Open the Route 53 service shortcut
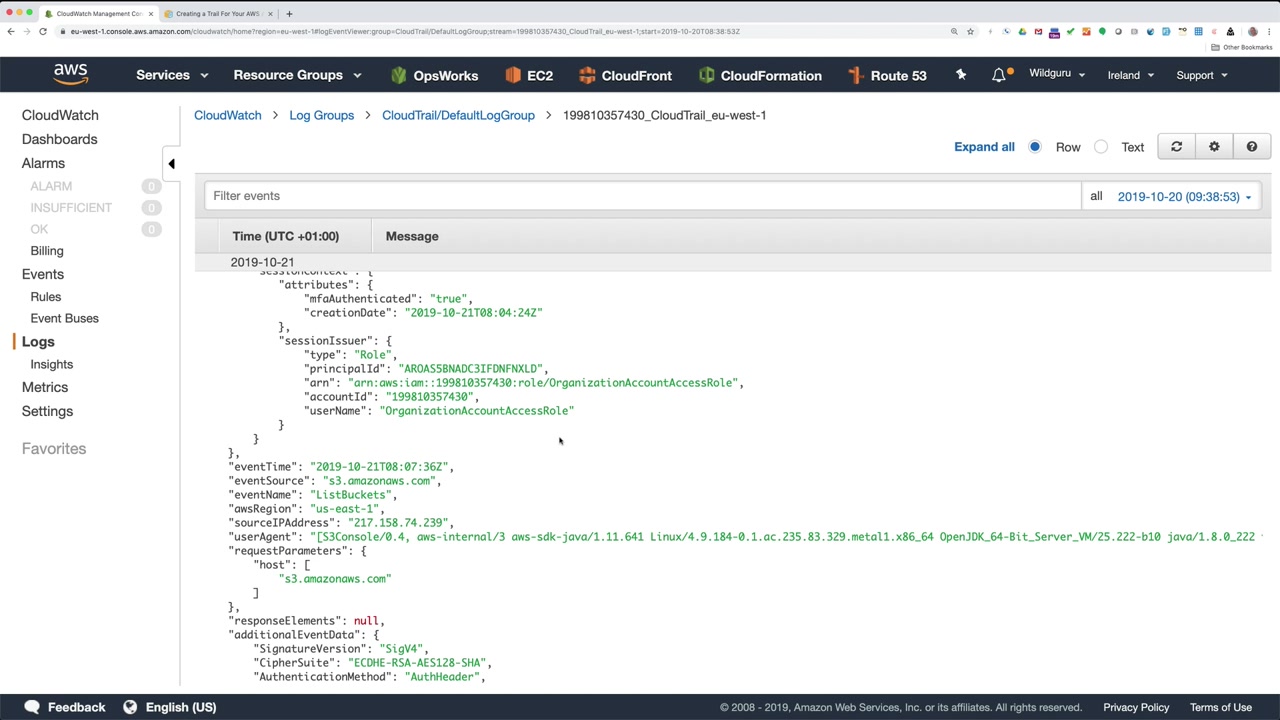 pyautogui.click(x=887, y=75)
